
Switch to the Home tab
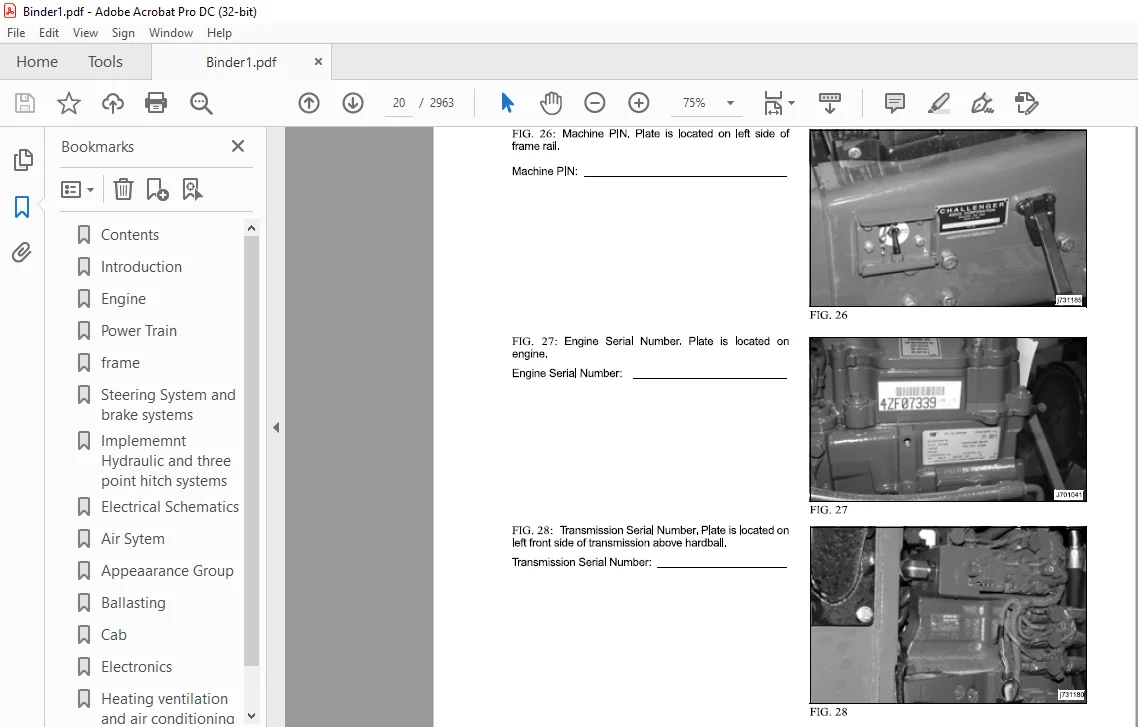(x=37, y=62)
